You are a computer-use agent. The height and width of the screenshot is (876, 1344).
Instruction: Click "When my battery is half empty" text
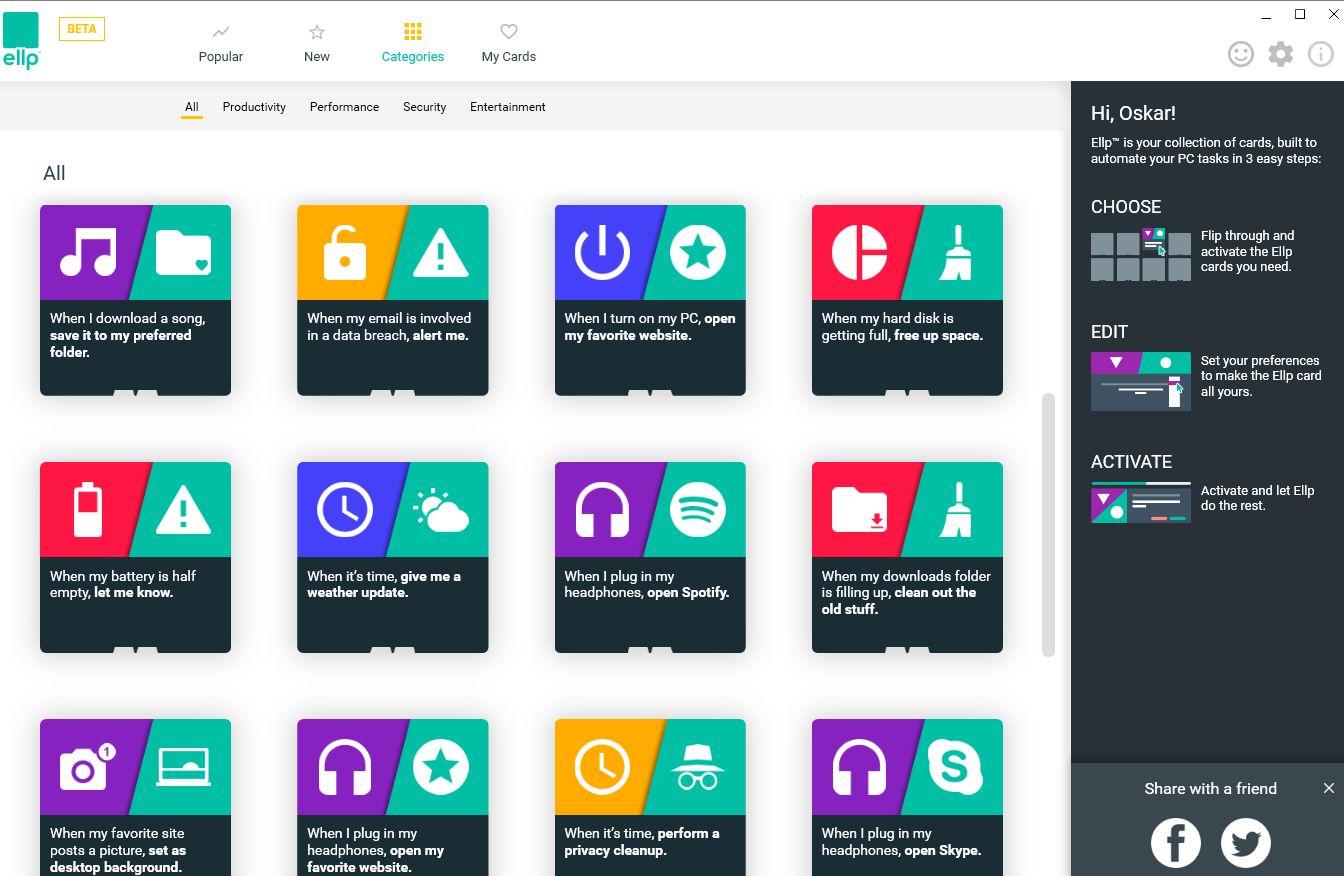pos(123,584)
